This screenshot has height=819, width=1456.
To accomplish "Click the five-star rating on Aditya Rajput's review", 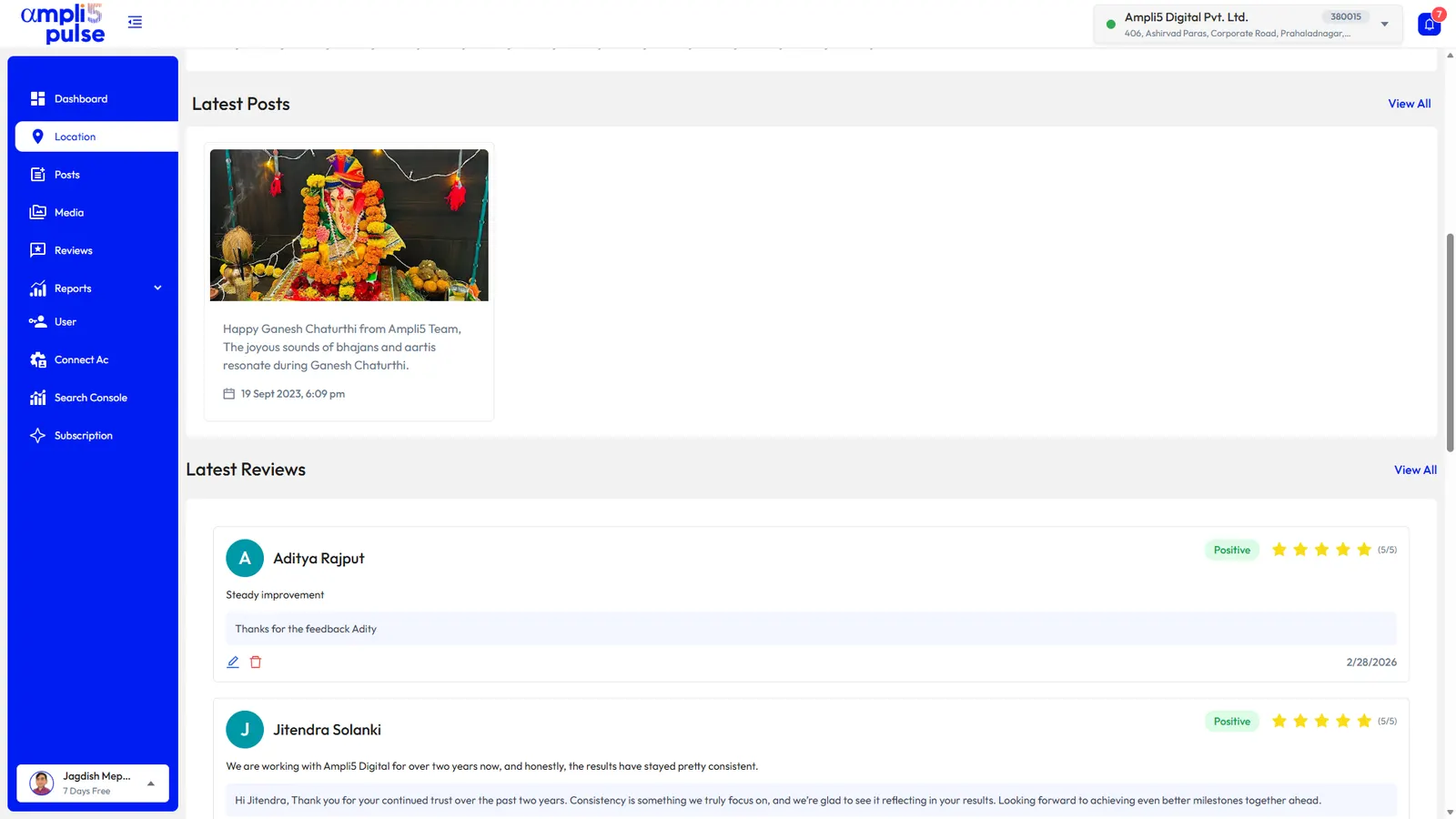I will [x=1321, y=550].
